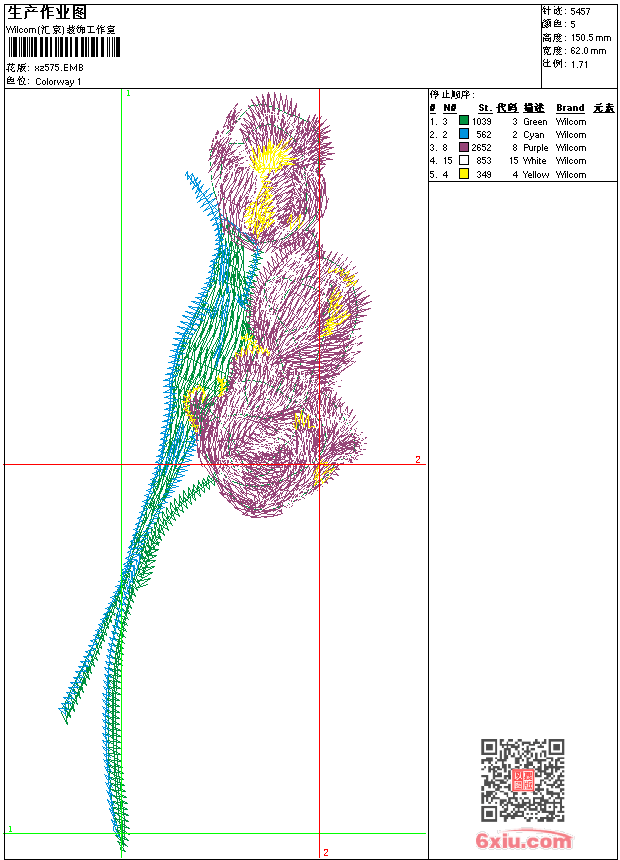The width and height of the screenshot is (620, 860).
Task: Click the White color swatch in row 4
Action: tap(464, 161)
